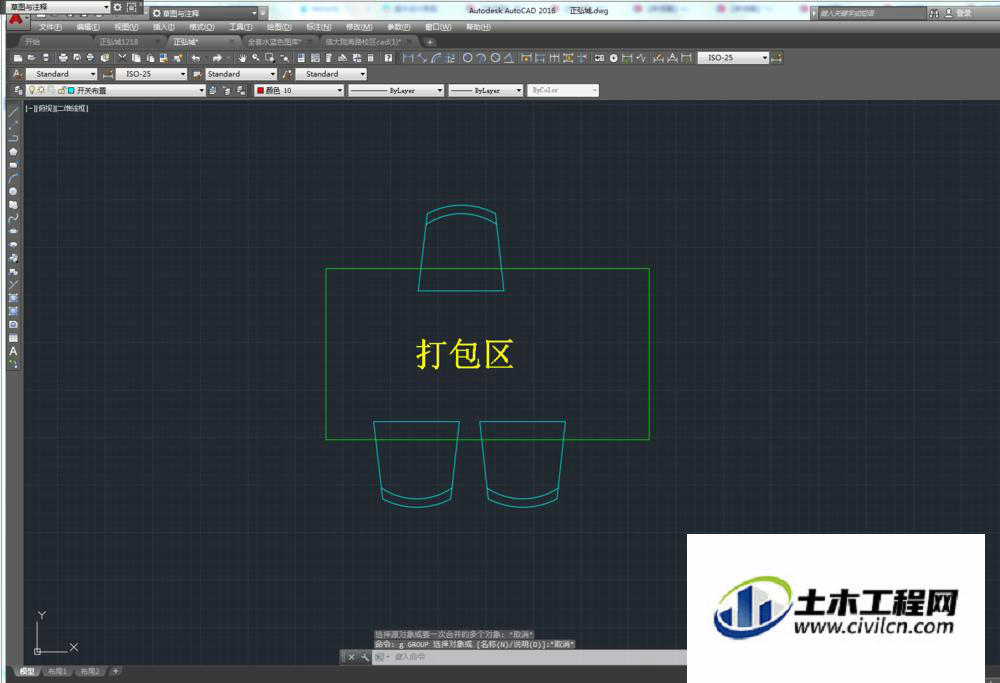Click the workspace settings gear icon
This screenshot has width=1000, height=683.
tap(117, 7)
